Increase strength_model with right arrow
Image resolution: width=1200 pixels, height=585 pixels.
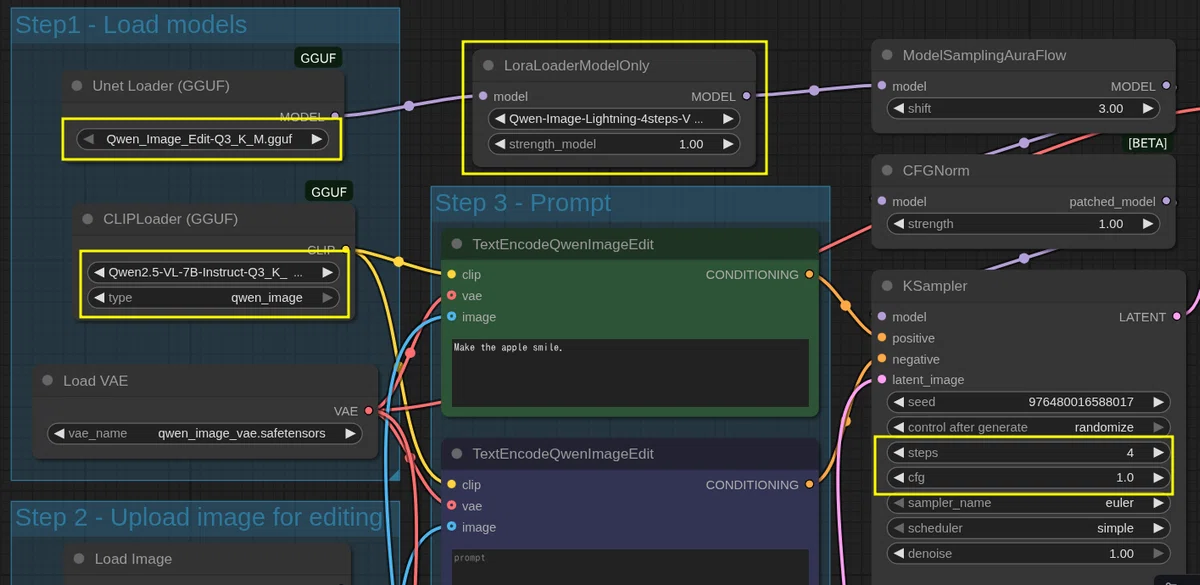point(729,144)
